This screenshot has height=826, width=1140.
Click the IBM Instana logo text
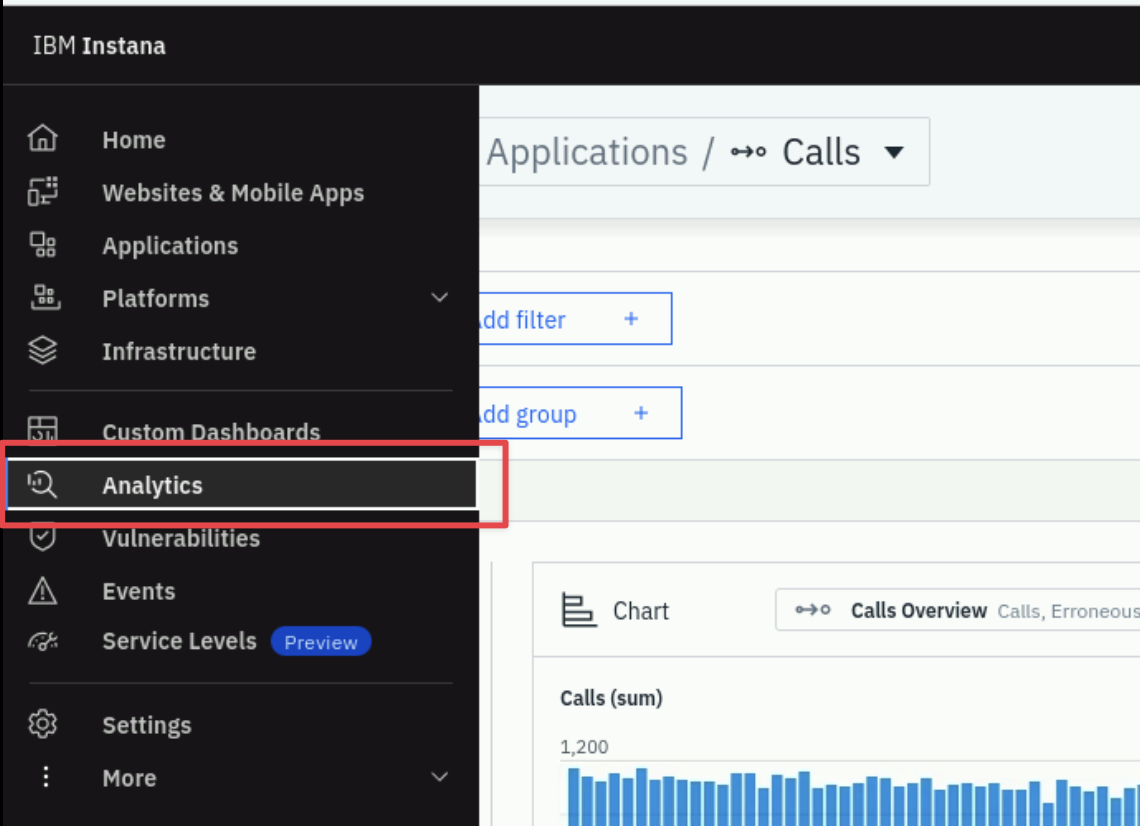(99, 46)
